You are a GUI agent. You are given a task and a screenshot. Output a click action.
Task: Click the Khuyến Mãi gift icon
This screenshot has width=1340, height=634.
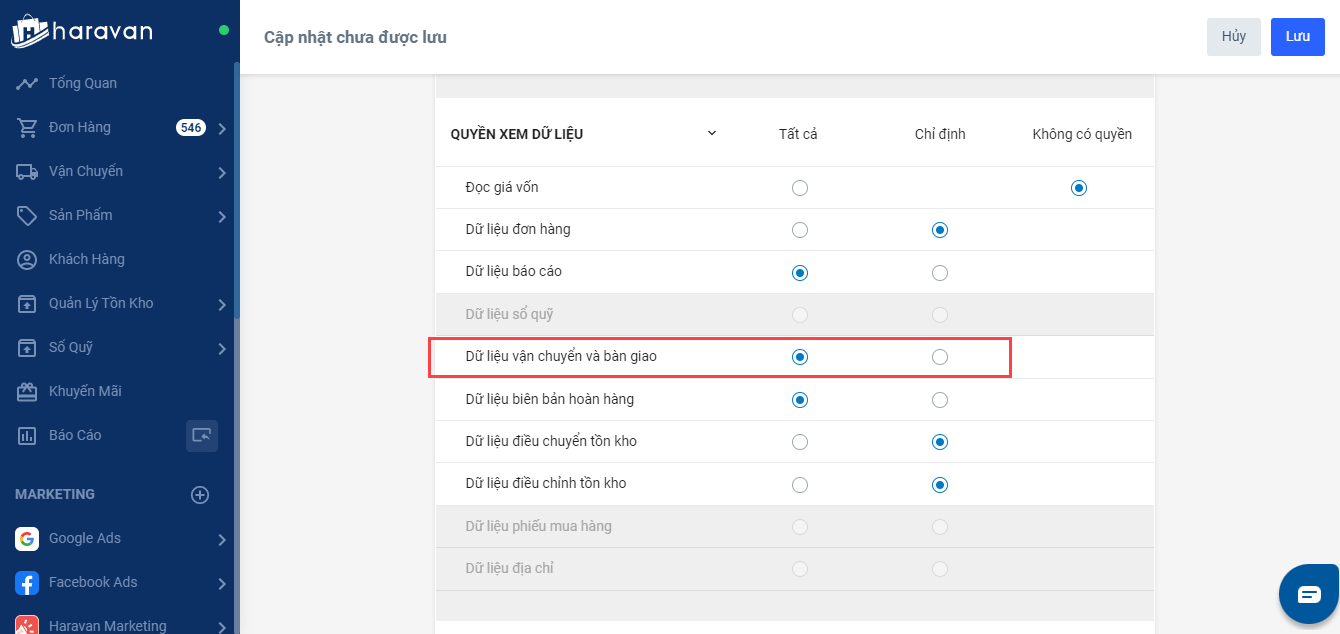(x=27, y=391)
